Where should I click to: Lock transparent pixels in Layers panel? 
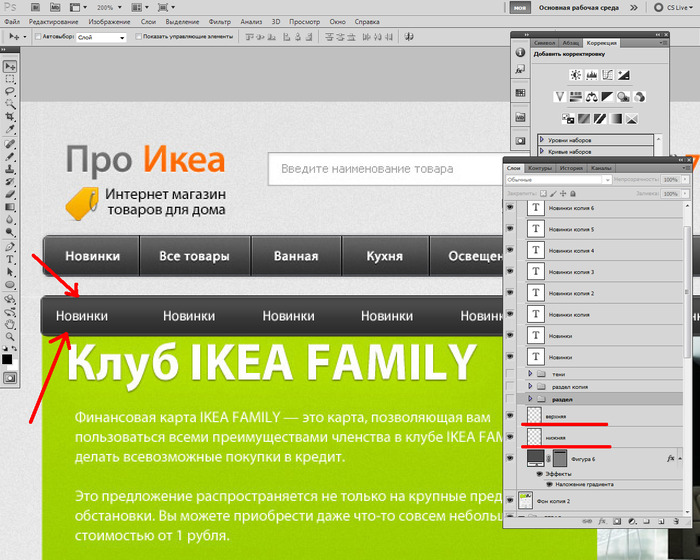(543, 193)
